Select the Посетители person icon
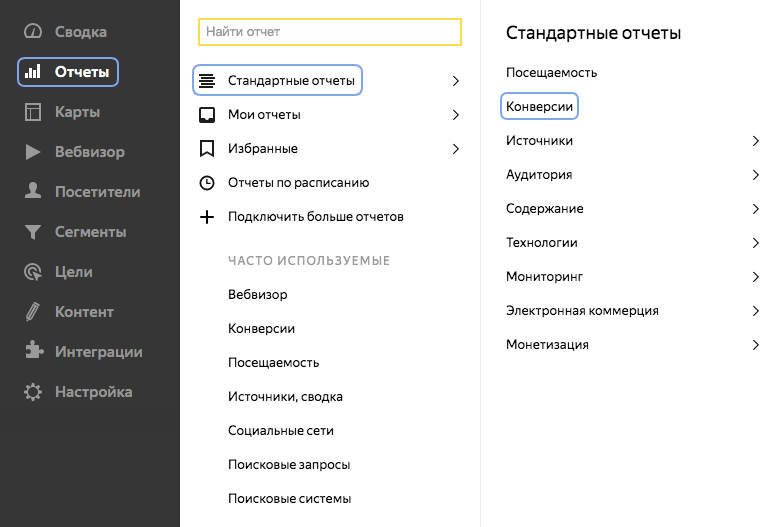Viewport: 776px width, 527px height. (x=34, y=191)
